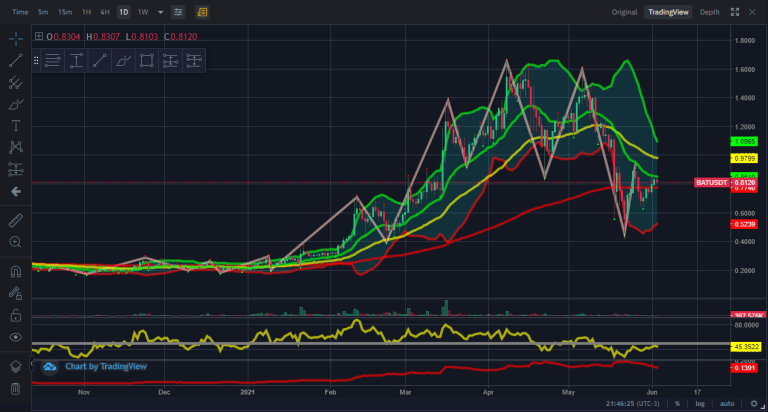The image size is (768, 412).
Task: Click the blue back arrow icon
Action: tap(16, 192)
